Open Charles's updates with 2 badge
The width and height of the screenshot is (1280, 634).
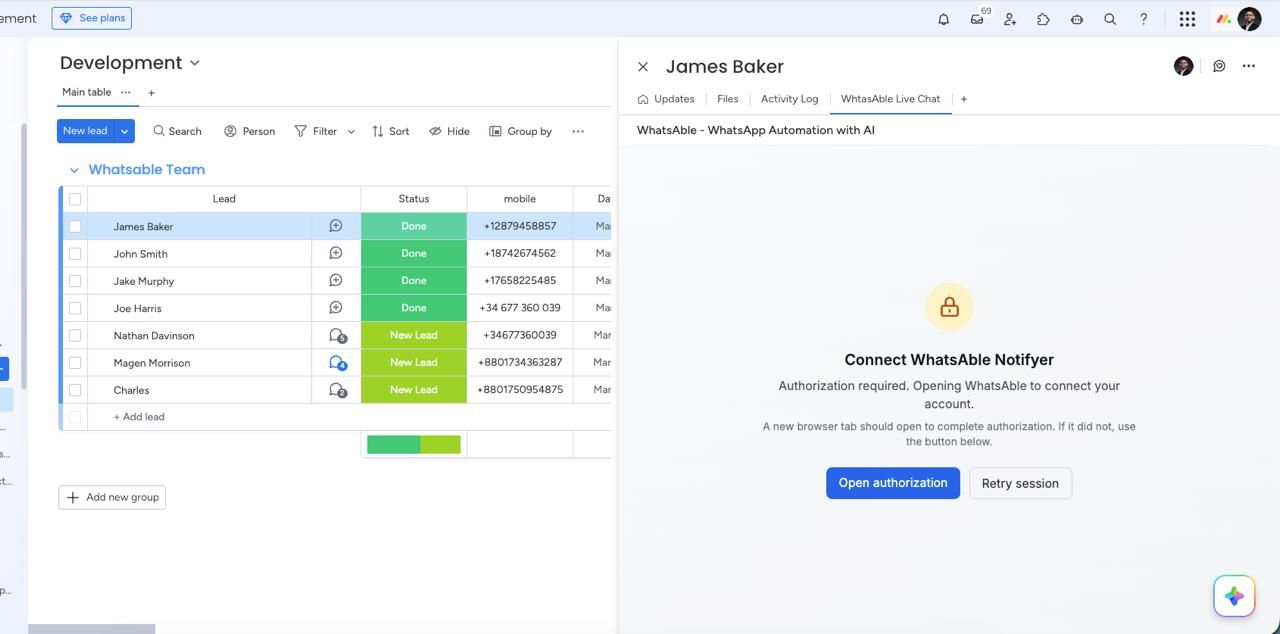click(x=337, y=390)
